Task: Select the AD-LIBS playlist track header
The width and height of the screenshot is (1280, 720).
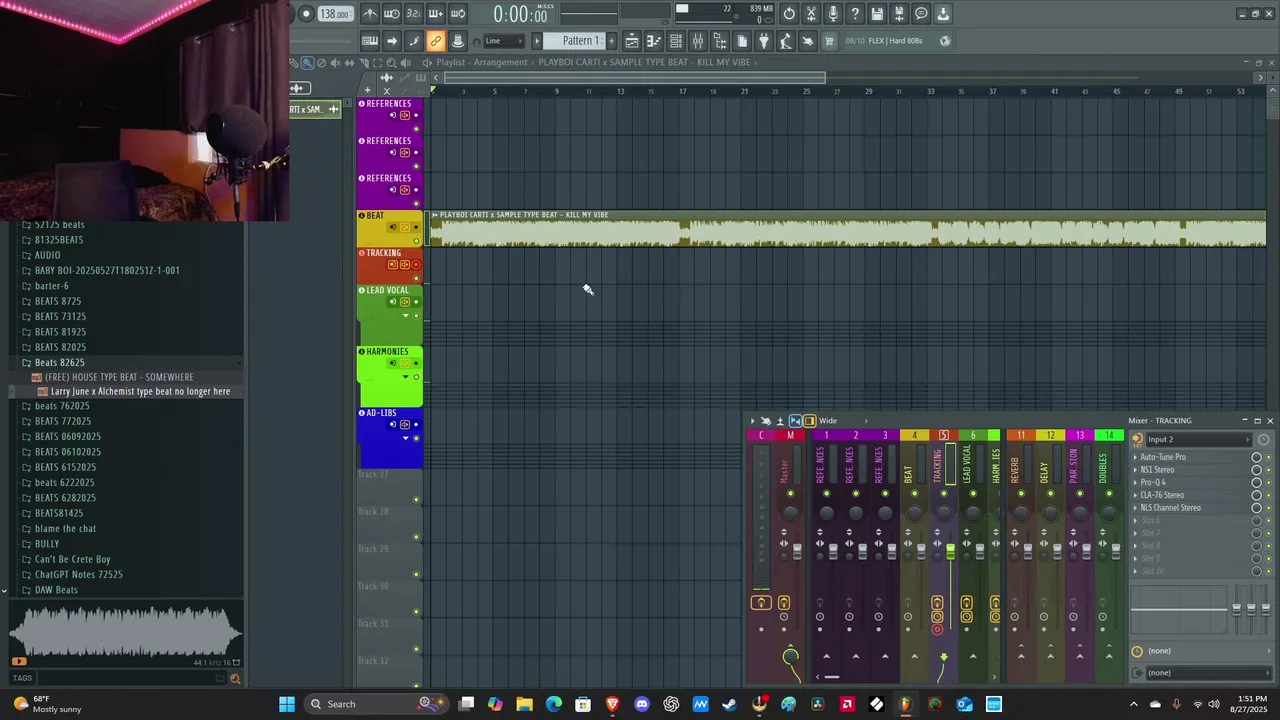Action: (x=390, y=437)
